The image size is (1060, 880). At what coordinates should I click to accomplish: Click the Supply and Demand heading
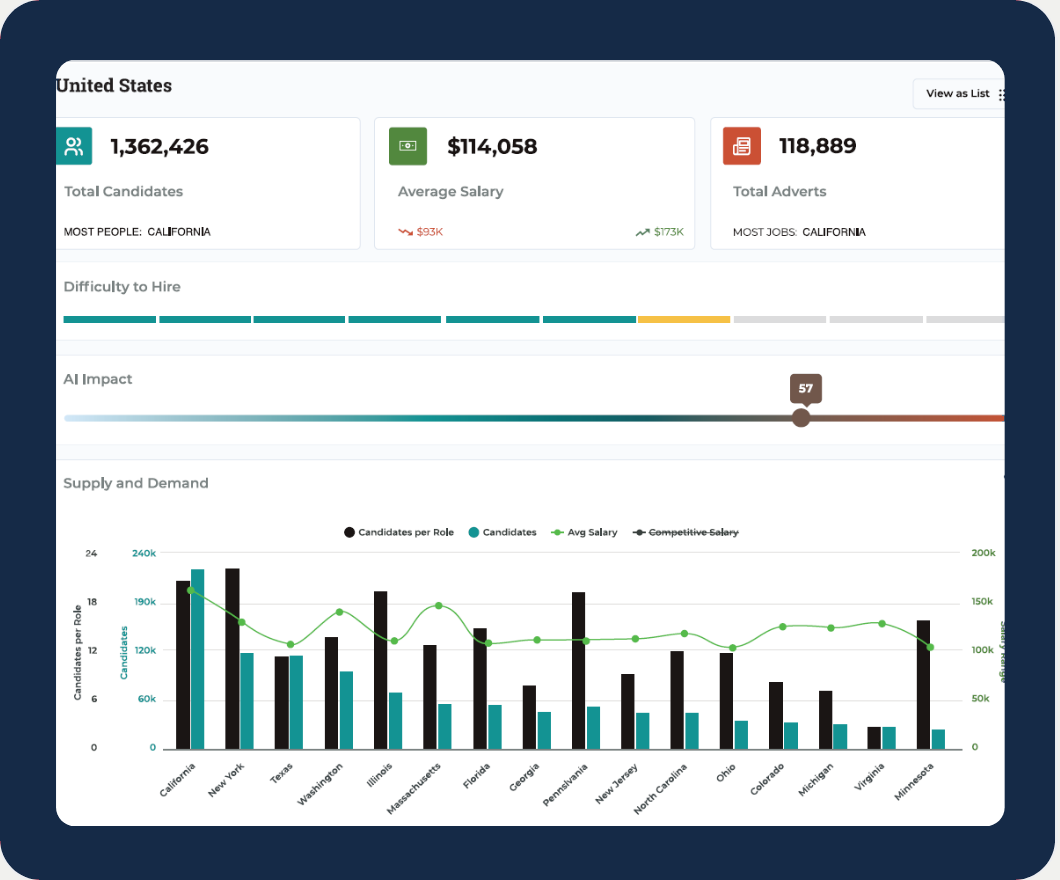pos(136,483)
